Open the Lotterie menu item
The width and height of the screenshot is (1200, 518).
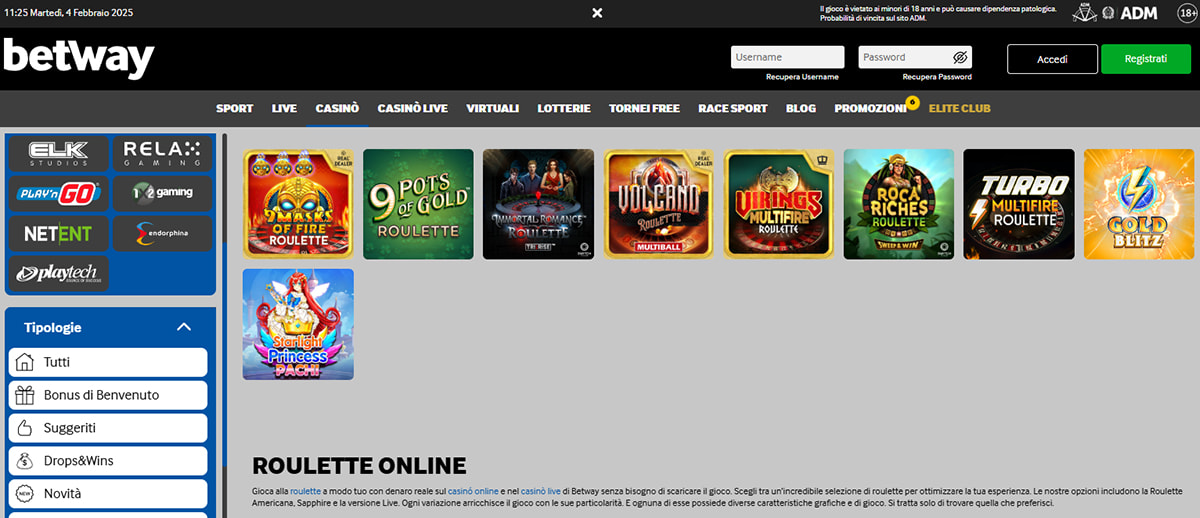pyautogui.click(x=564, y=108)
